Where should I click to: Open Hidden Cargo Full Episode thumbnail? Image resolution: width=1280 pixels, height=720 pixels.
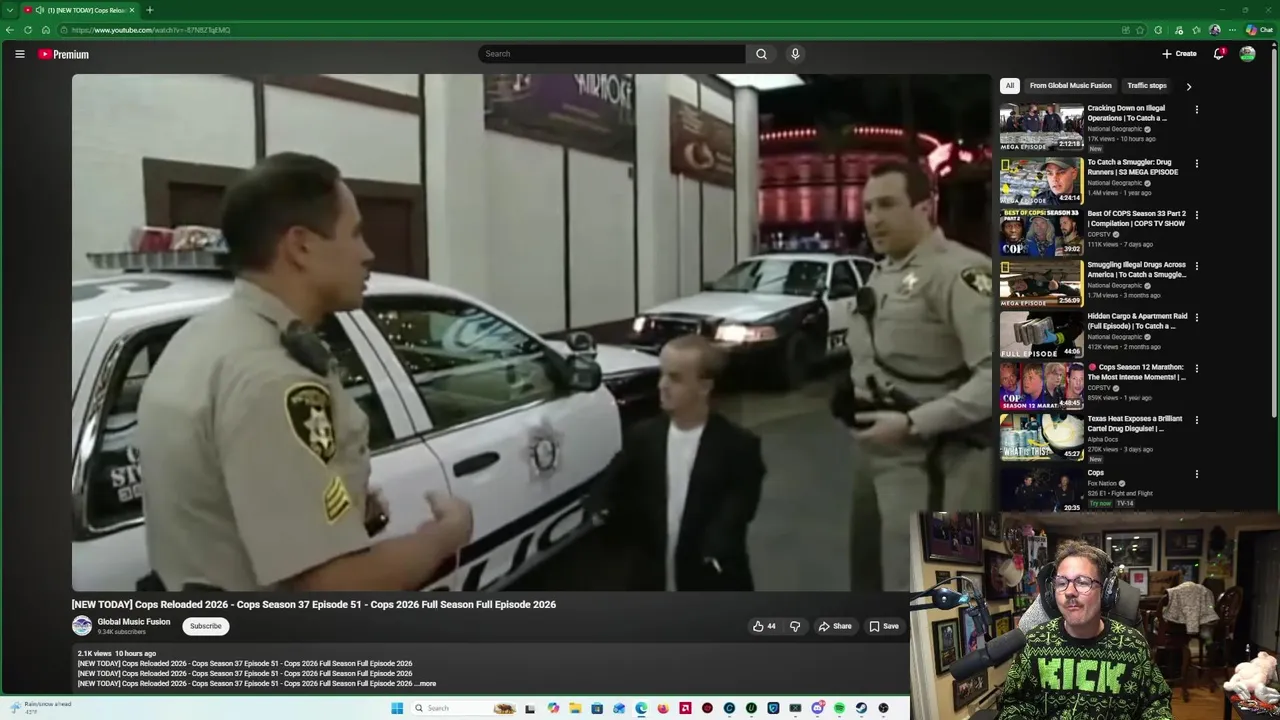pos(1041,334)
